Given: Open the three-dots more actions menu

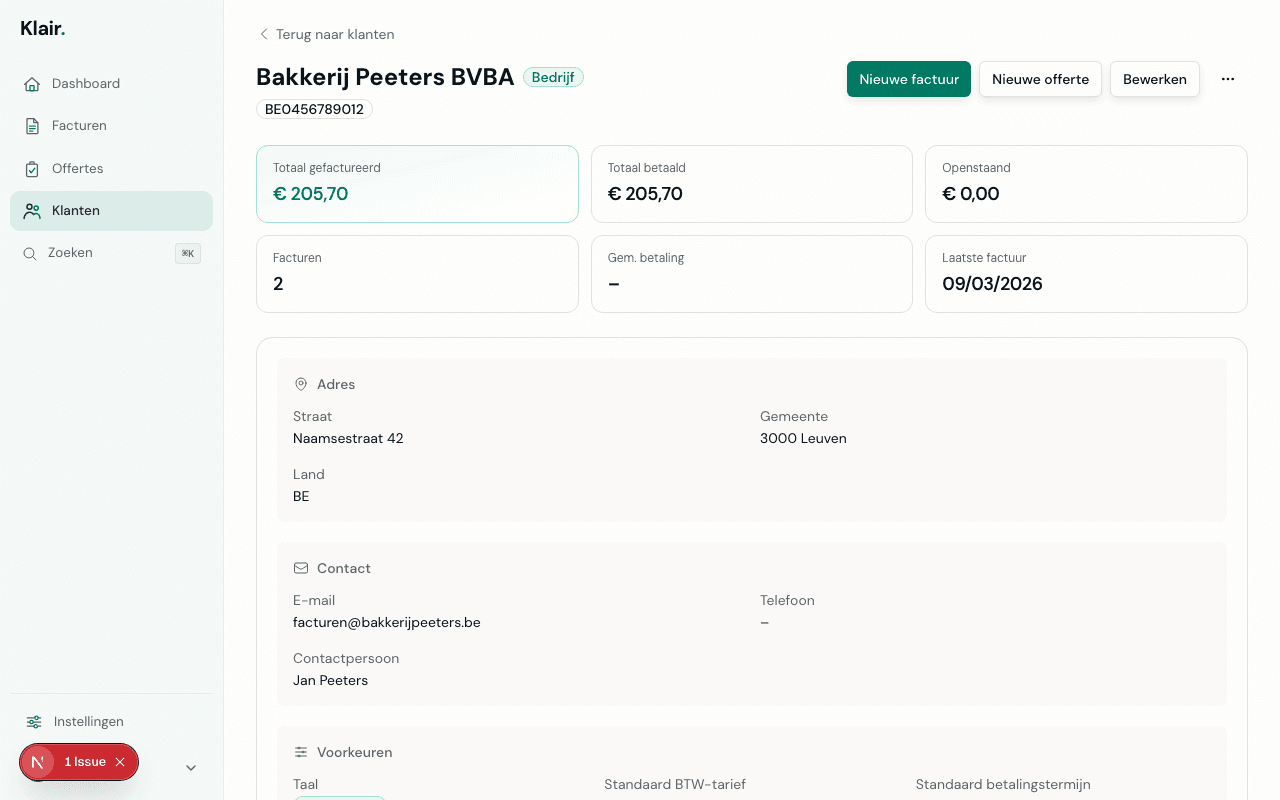Looking at the screenshot, I should 1228,79.
